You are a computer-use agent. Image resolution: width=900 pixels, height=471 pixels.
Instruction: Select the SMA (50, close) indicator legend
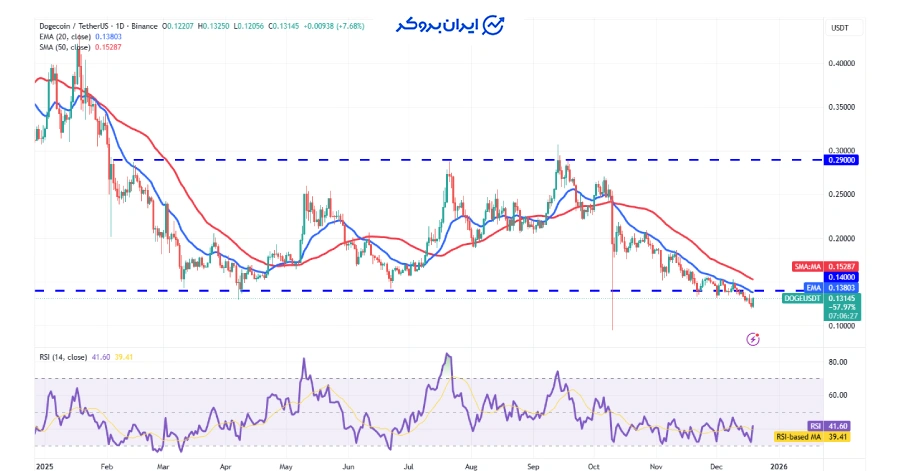click(68, 46)
